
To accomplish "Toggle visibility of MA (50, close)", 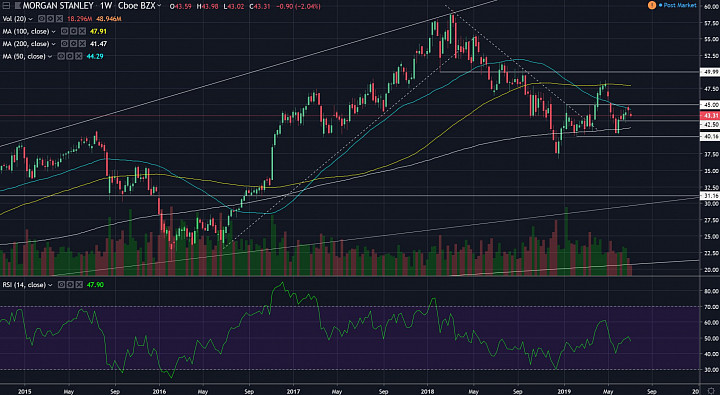I will (x=61, y=56).
